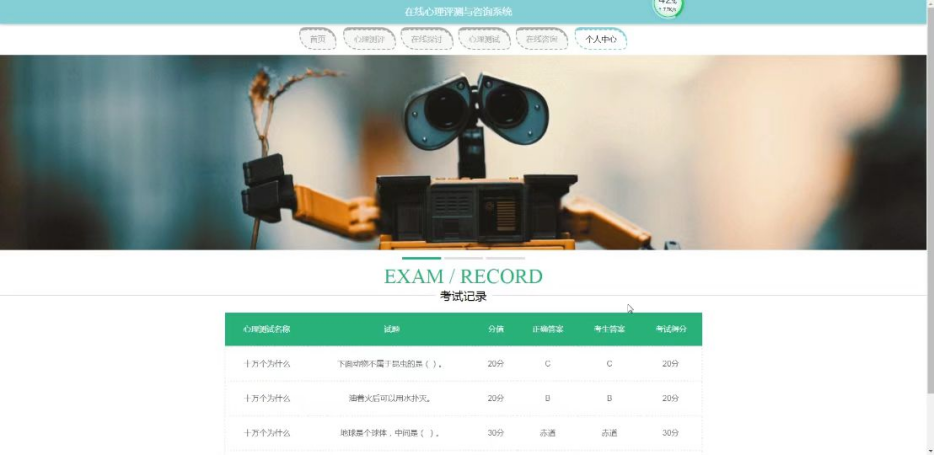This screenshot has height=455, width=934.
Task: Click 30分 score earned in earth row
Action: point(671,433)
